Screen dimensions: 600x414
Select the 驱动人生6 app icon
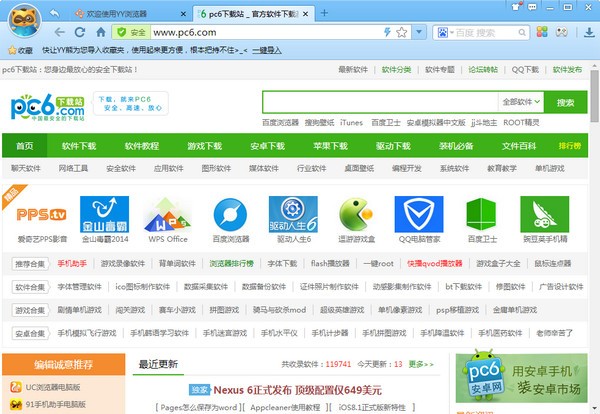292,213
